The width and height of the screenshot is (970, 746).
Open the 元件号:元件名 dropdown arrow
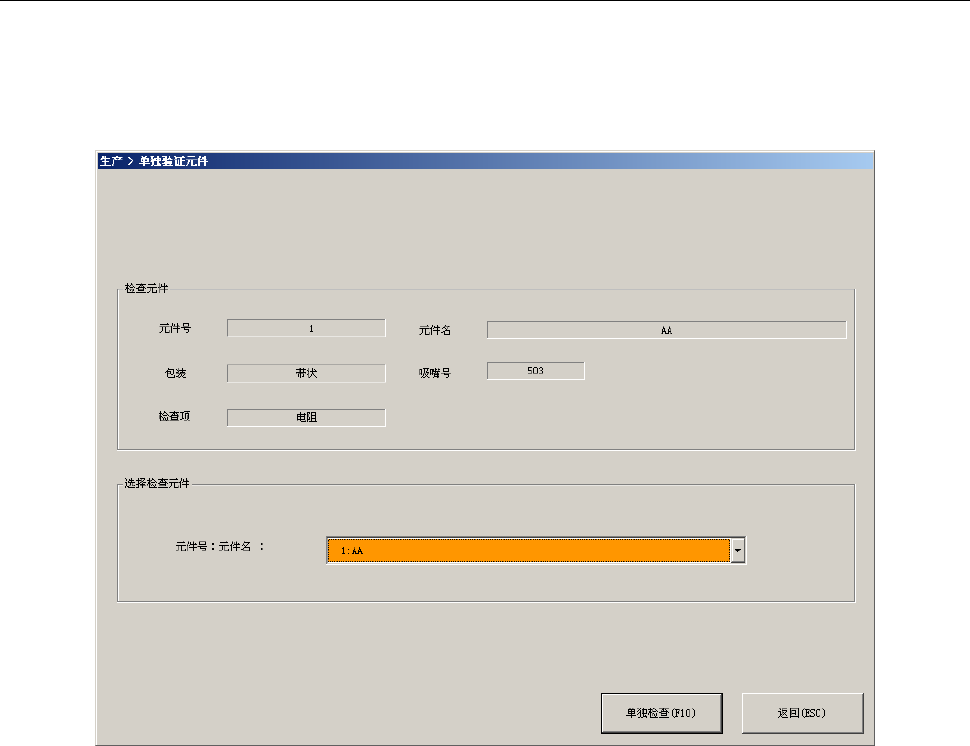737,551
